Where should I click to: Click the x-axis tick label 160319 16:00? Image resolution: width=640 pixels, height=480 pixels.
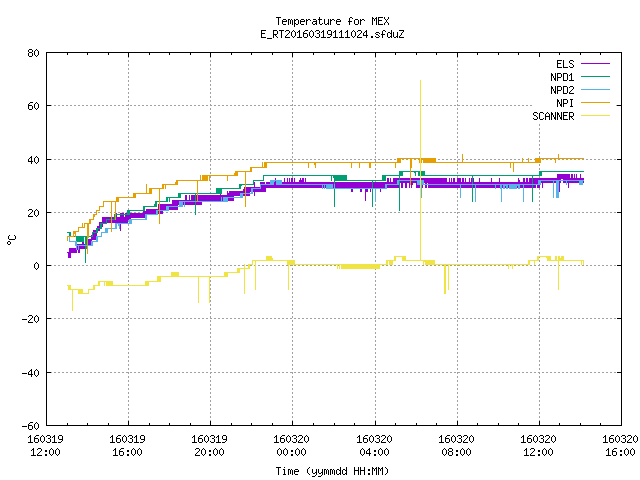(x=127, y=446)
